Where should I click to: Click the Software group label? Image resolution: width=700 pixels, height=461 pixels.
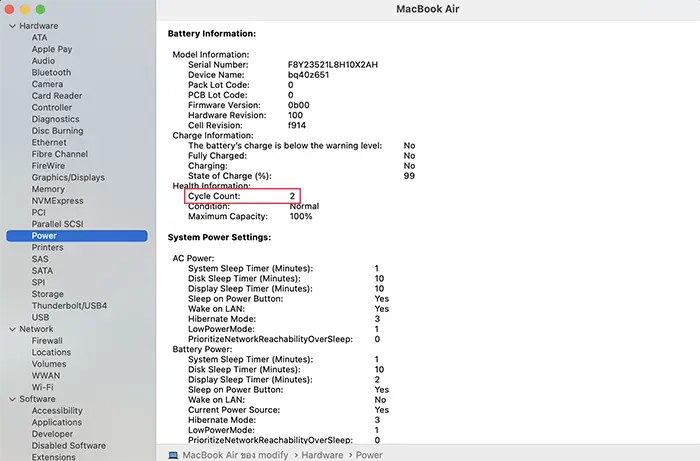pos(38,399)
